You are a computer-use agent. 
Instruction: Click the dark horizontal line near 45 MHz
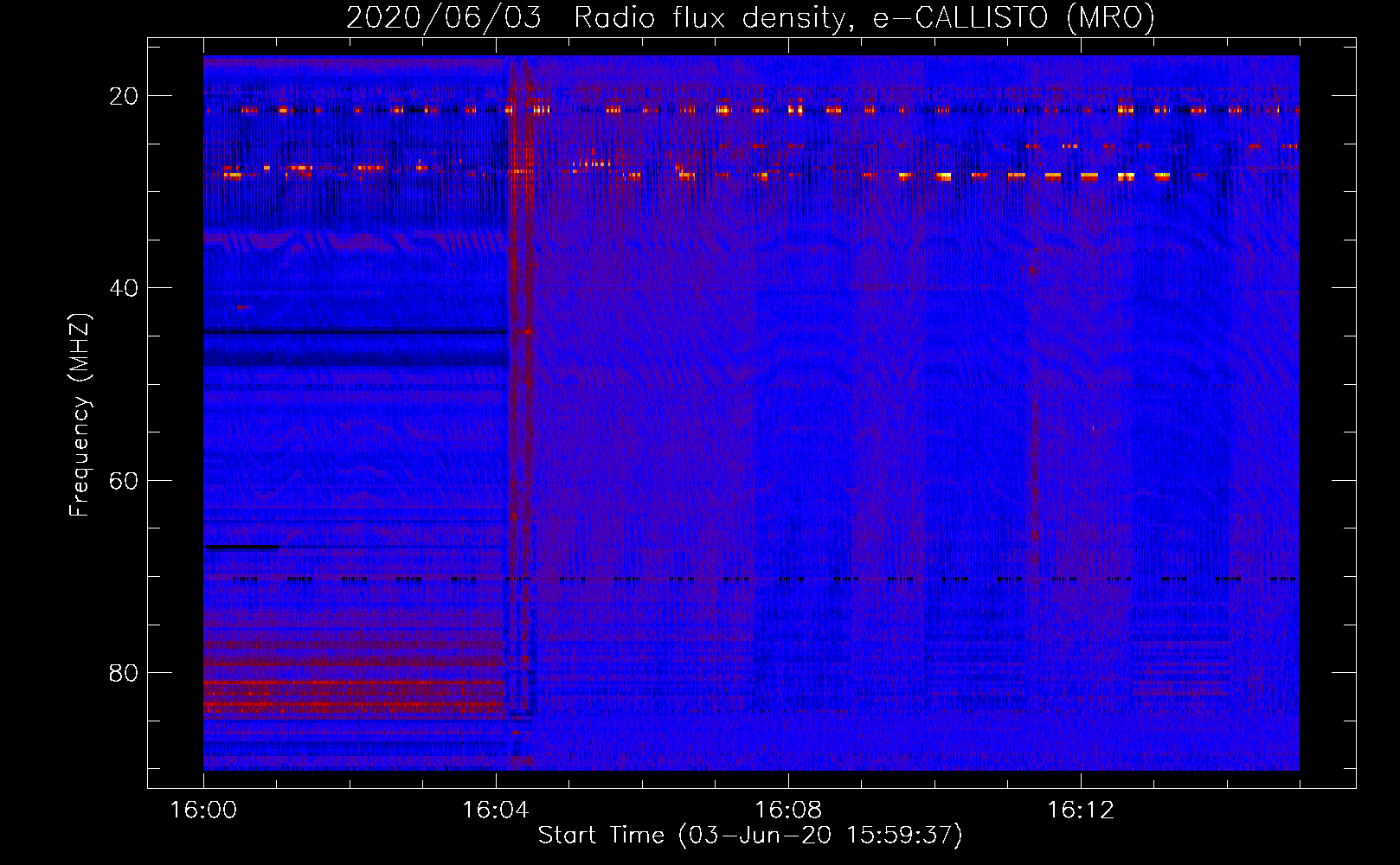point(355,331)
